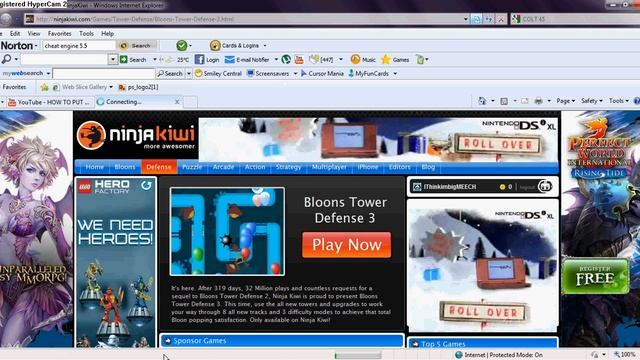Click the Read Mail icon in command bar
Screen dimensions: 640x360
525,101
